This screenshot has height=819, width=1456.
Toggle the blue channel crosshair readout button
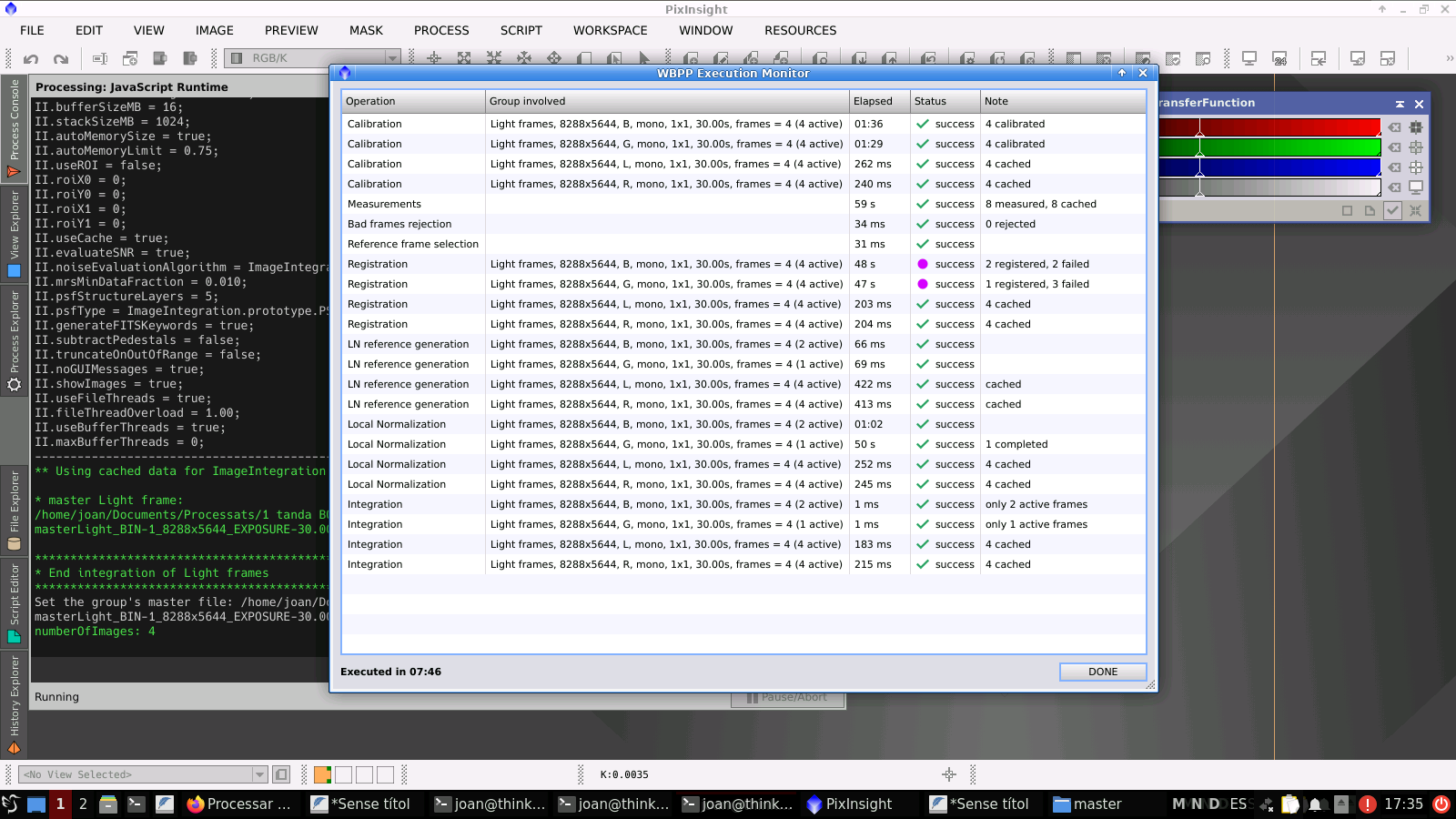(x=1416, y=167)
